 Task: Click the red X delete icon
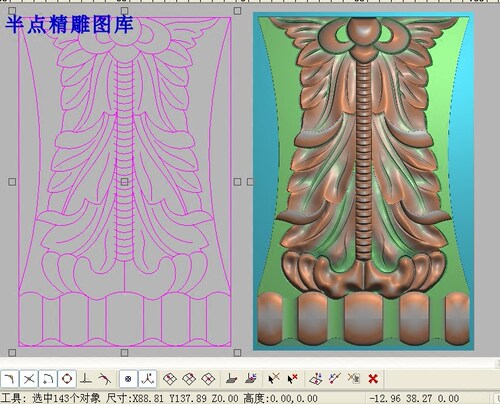point(373,379)
